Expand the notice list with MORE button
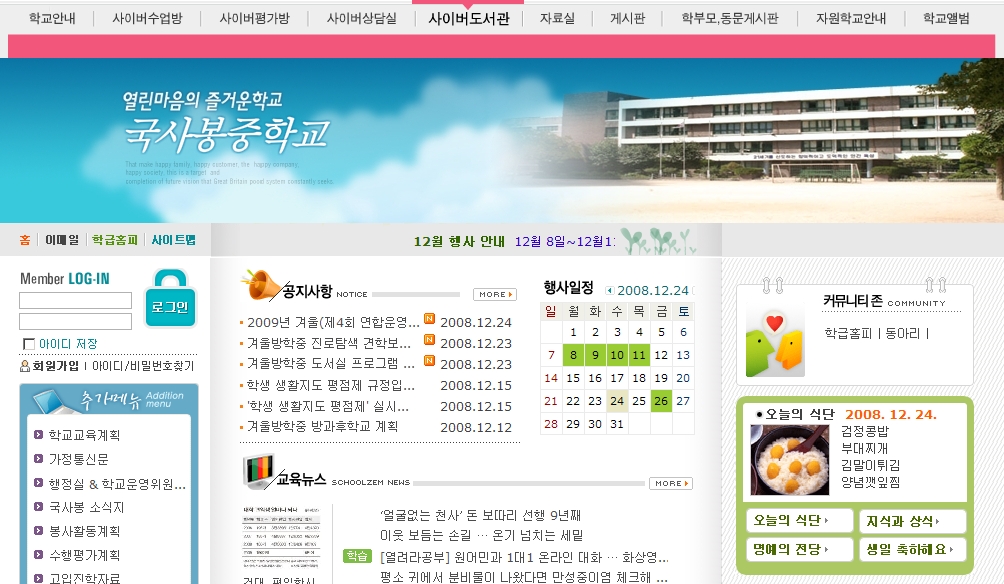Screen dimensions: 1004x584 (494, 295)
